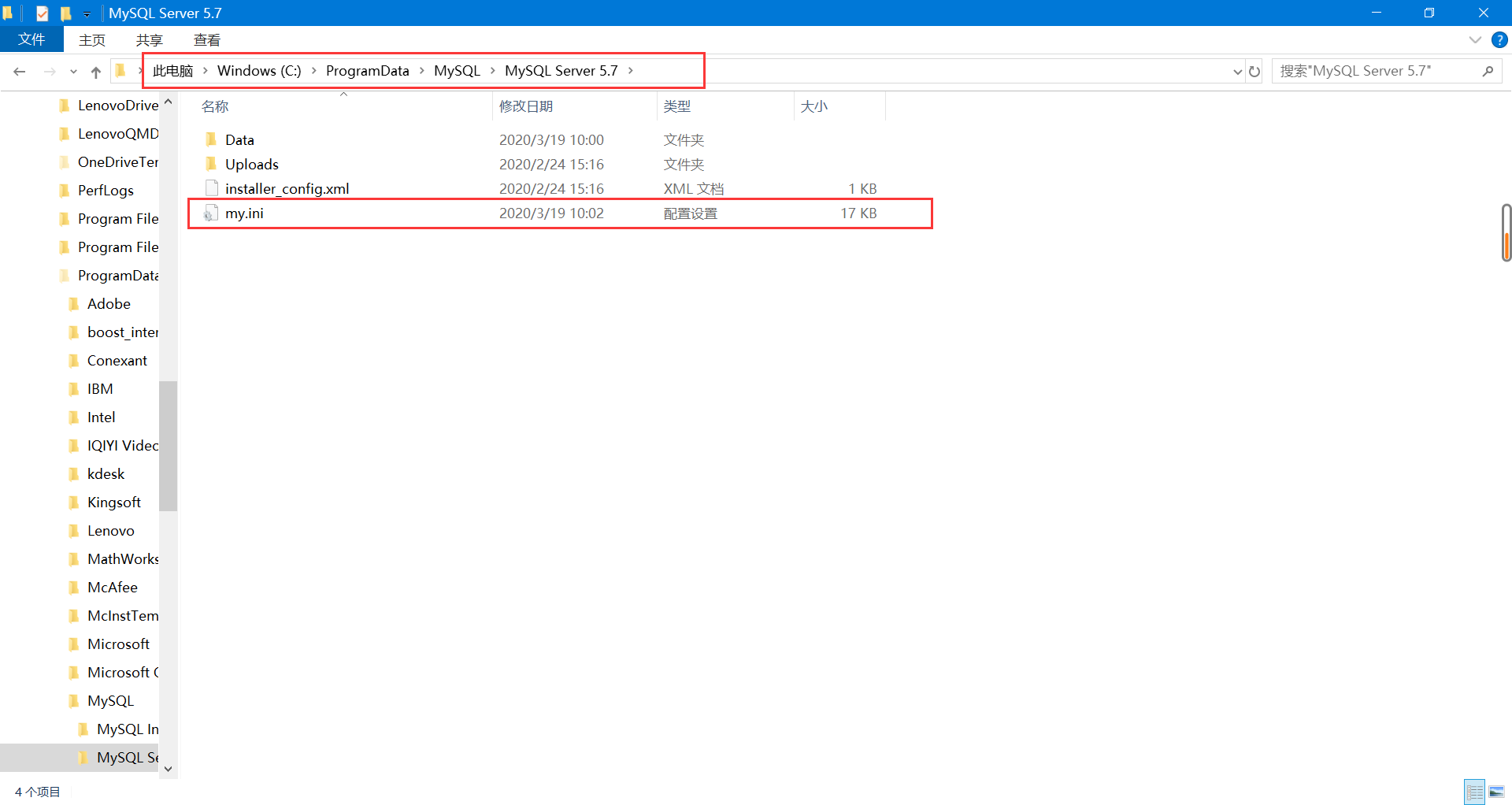This screenshot has height=805, width=1512.
Task: Open the Data folder
Action: tap(239, 139)
